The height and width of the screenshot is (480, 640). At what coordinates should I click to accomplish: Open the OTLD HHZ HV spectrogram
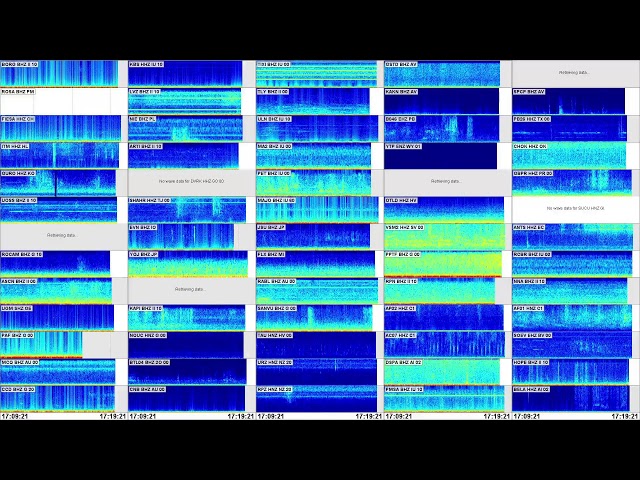444,210
